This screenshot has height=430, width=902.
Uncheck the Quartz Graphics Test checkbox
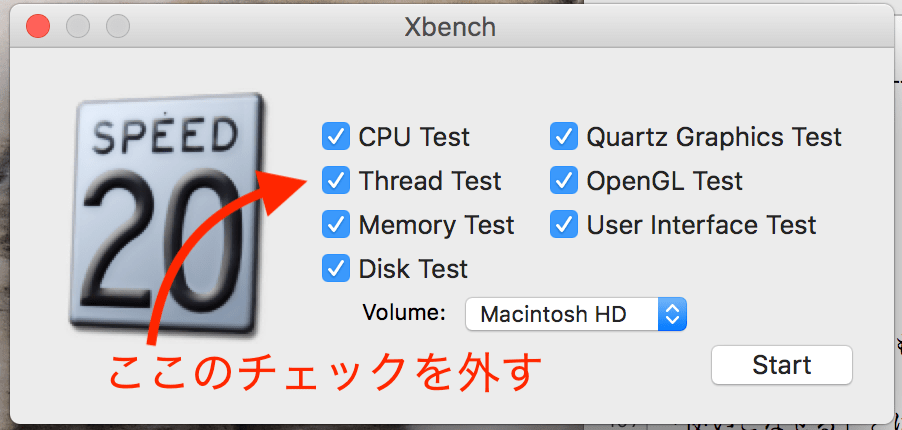(x=564, y=136)
